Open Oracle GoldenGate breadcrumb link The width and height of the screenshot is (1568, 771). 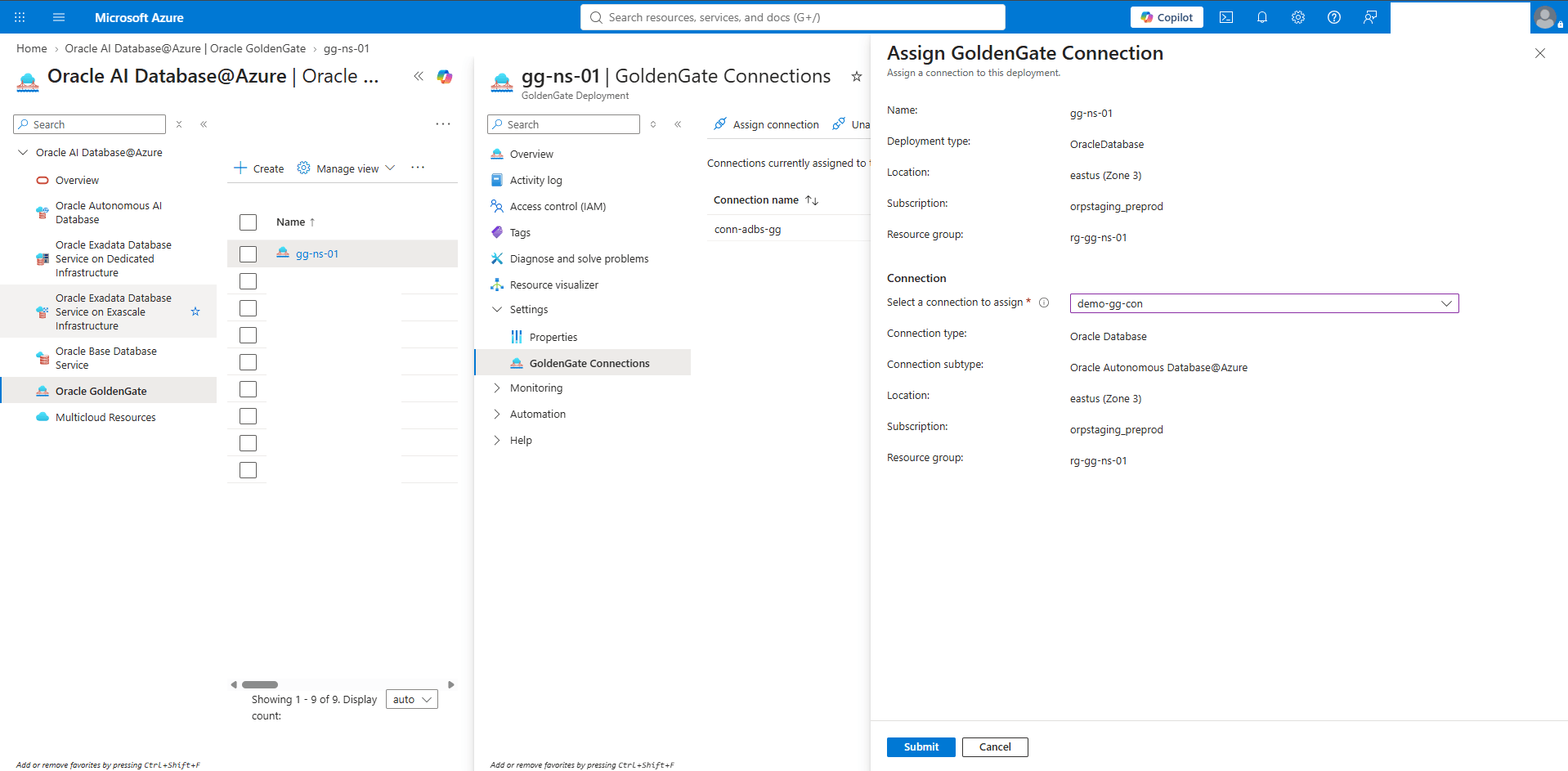pos(186,49)
